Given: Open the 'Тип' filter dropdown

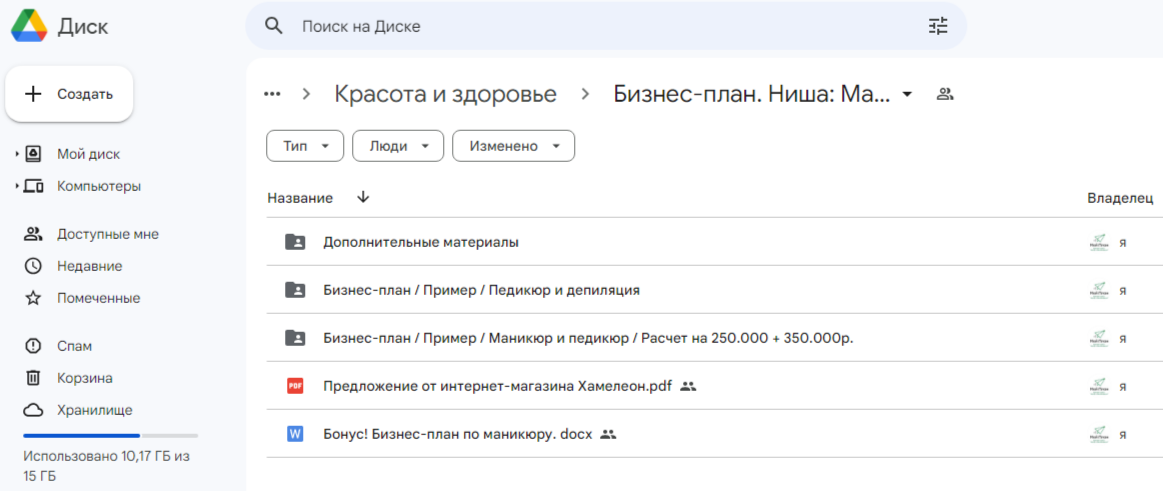Looking at the screenshot, I should tap(305, 146).
